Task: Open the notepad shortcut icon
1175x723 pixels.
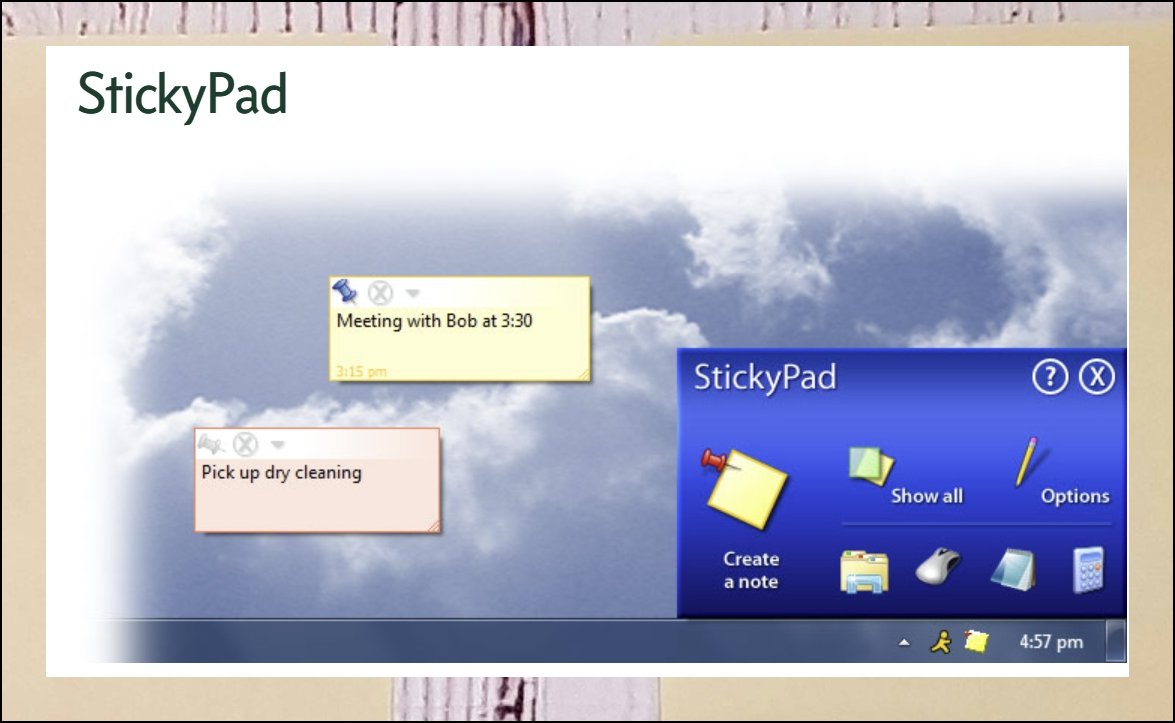Action: point(1013,569)
